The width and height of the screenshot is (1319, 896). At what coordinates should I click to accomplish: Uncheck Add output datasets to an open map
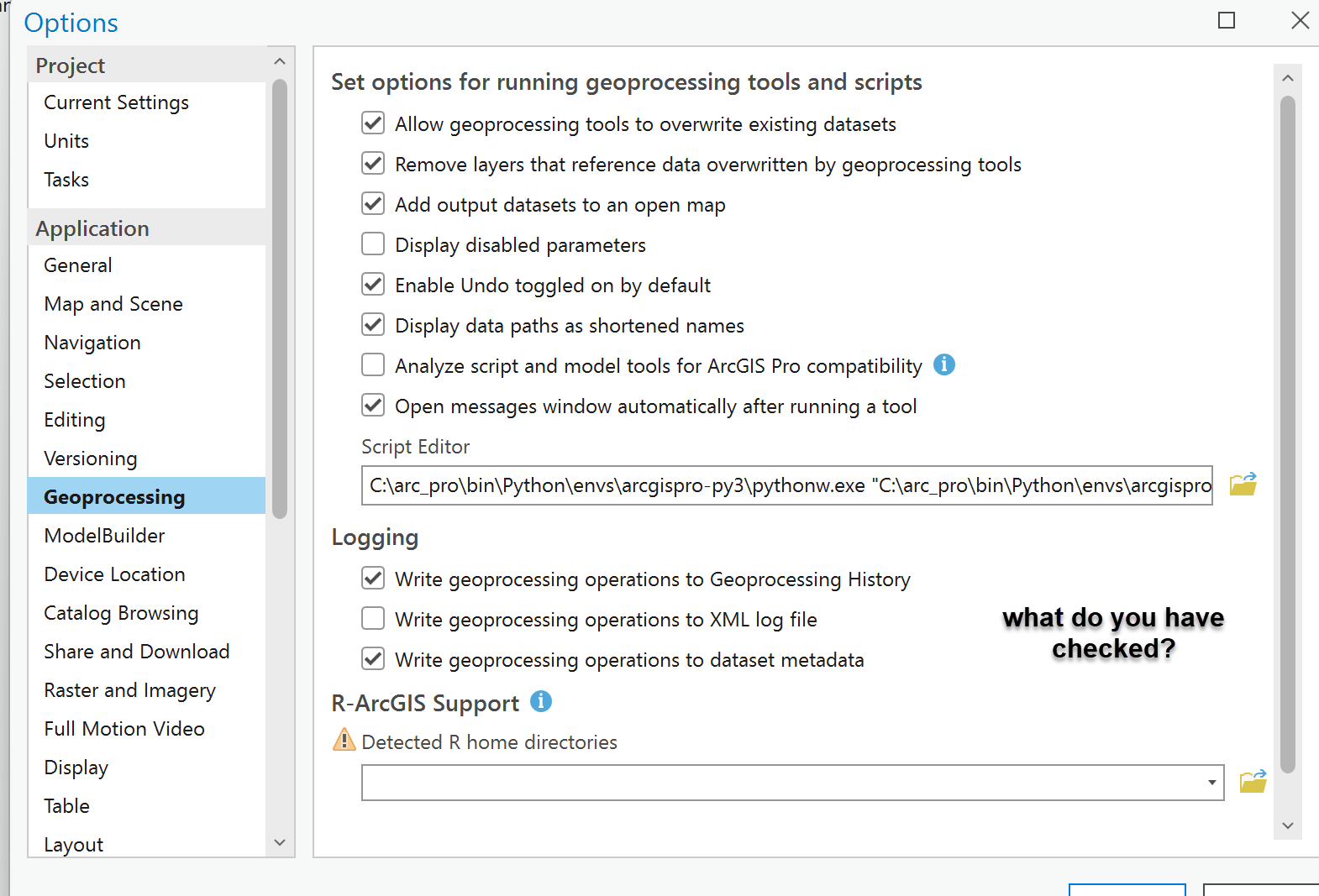[x=373, y=203]
